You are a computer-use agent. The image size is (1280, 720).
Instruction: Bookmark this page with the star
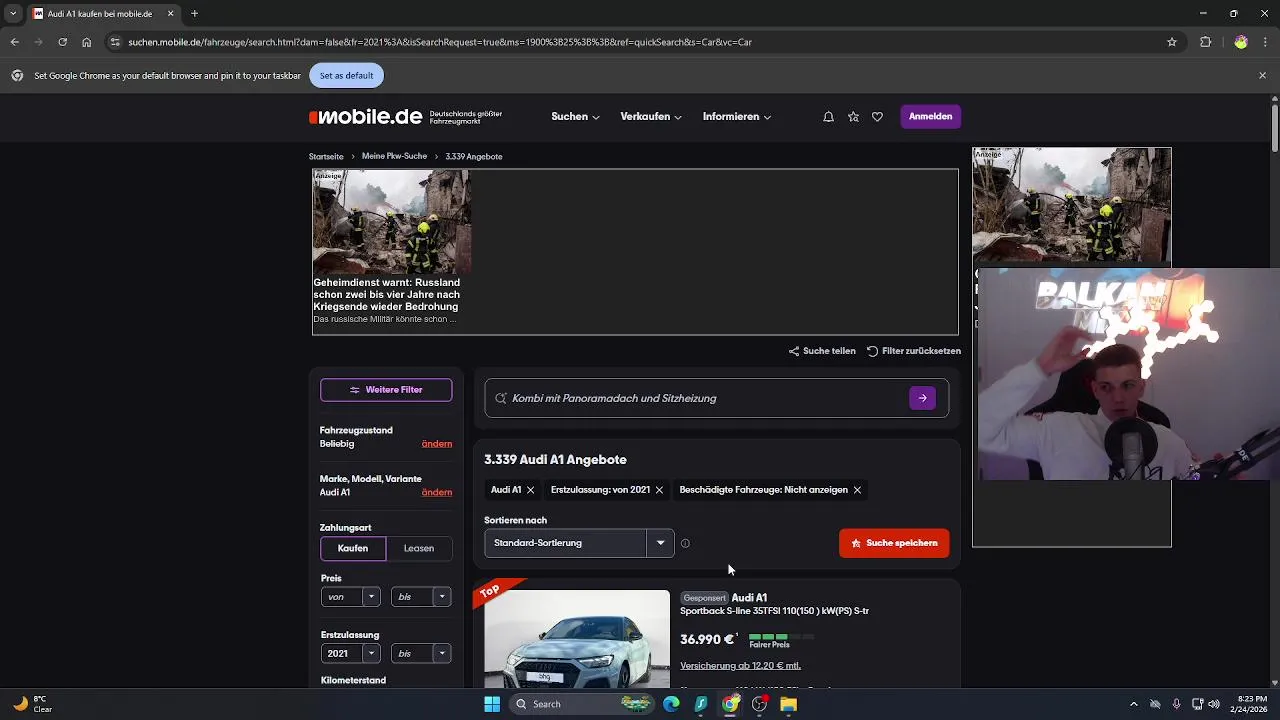pos(1172,42)
